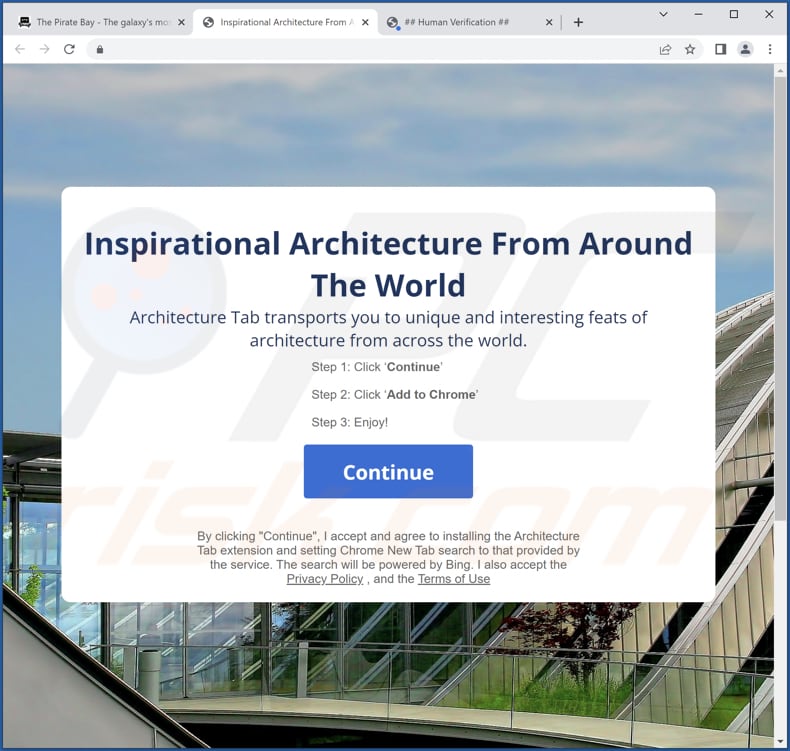Open a new tab with the plus button
Image resolution: width=790 pixels, height=751 pixels.
click(578, 22)
